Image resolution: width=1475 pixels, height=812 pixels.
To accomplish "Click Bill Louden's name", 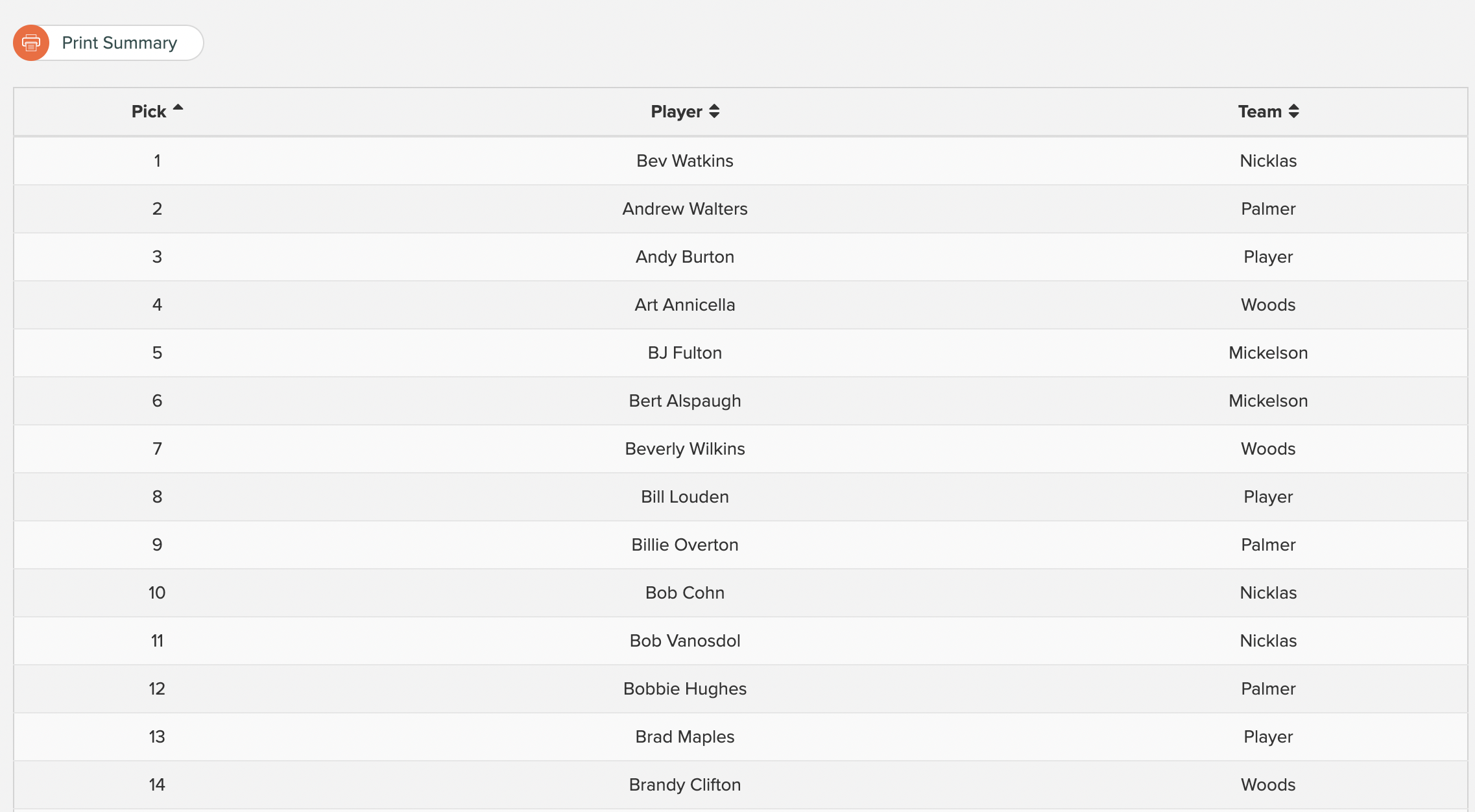I will point(685,497).
